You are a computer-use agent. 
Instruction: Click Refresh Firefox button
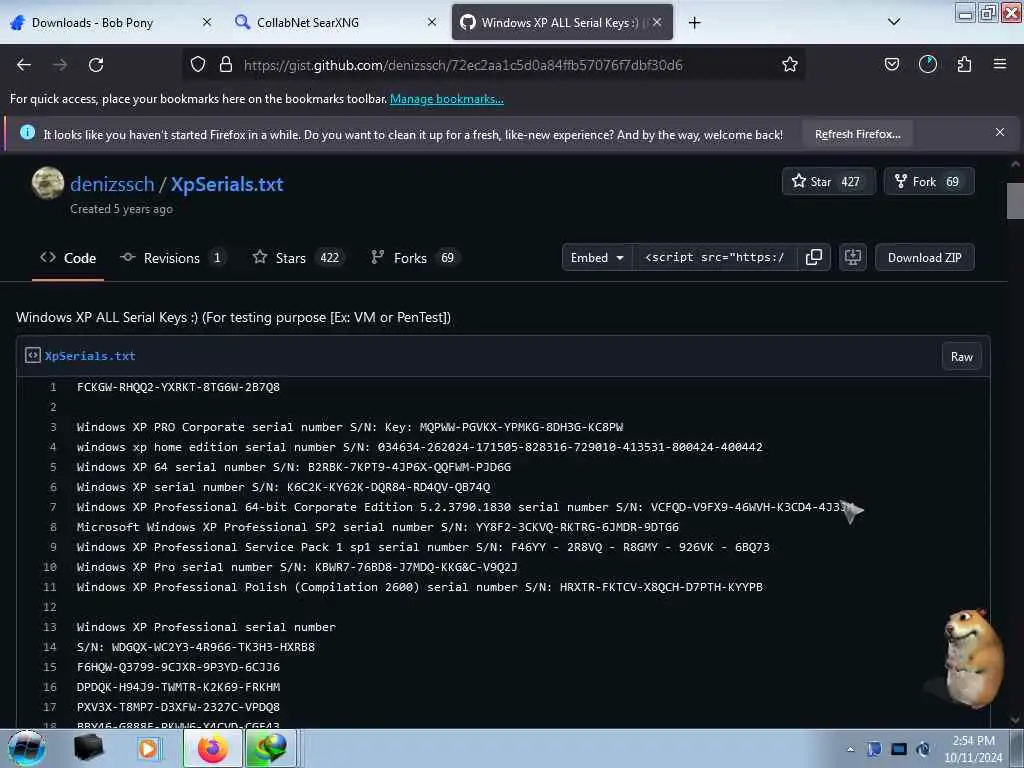tap(857, 134)
